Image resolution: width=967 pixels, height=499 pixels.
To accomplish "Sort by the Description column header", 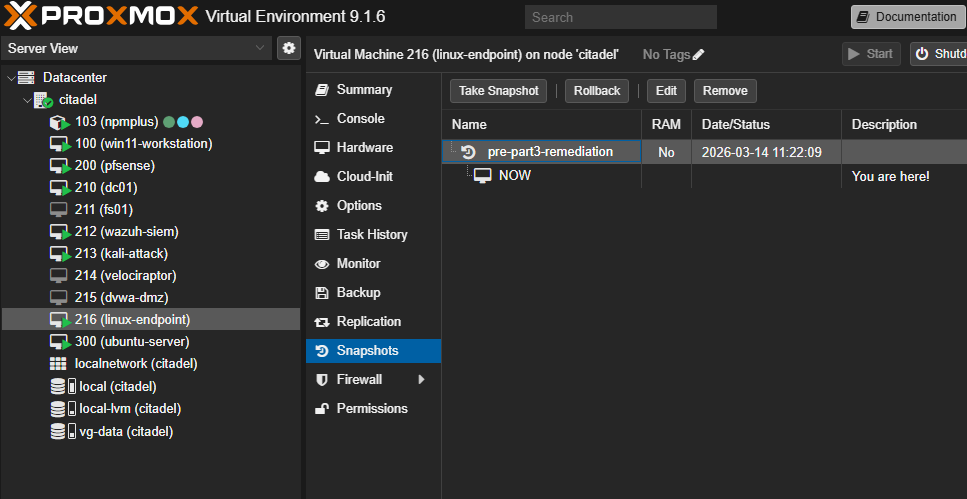I will 904,125.
